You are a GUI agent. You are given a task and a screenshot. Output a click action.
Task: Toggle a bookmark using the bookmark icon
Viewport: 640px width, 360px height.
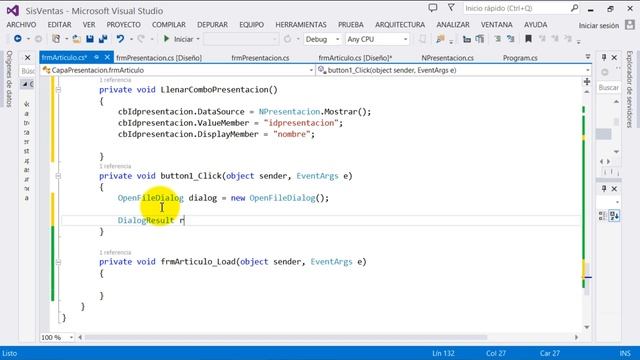tap(528, 39)
